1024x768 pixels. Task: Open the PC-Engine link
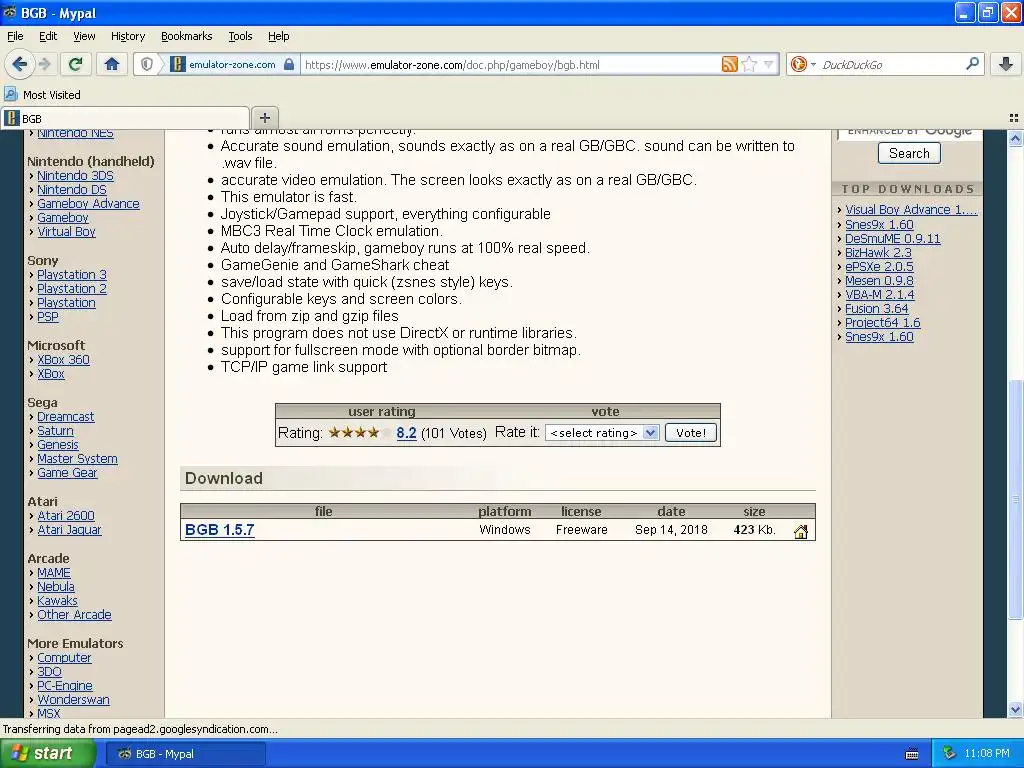[x=65, y=686]
